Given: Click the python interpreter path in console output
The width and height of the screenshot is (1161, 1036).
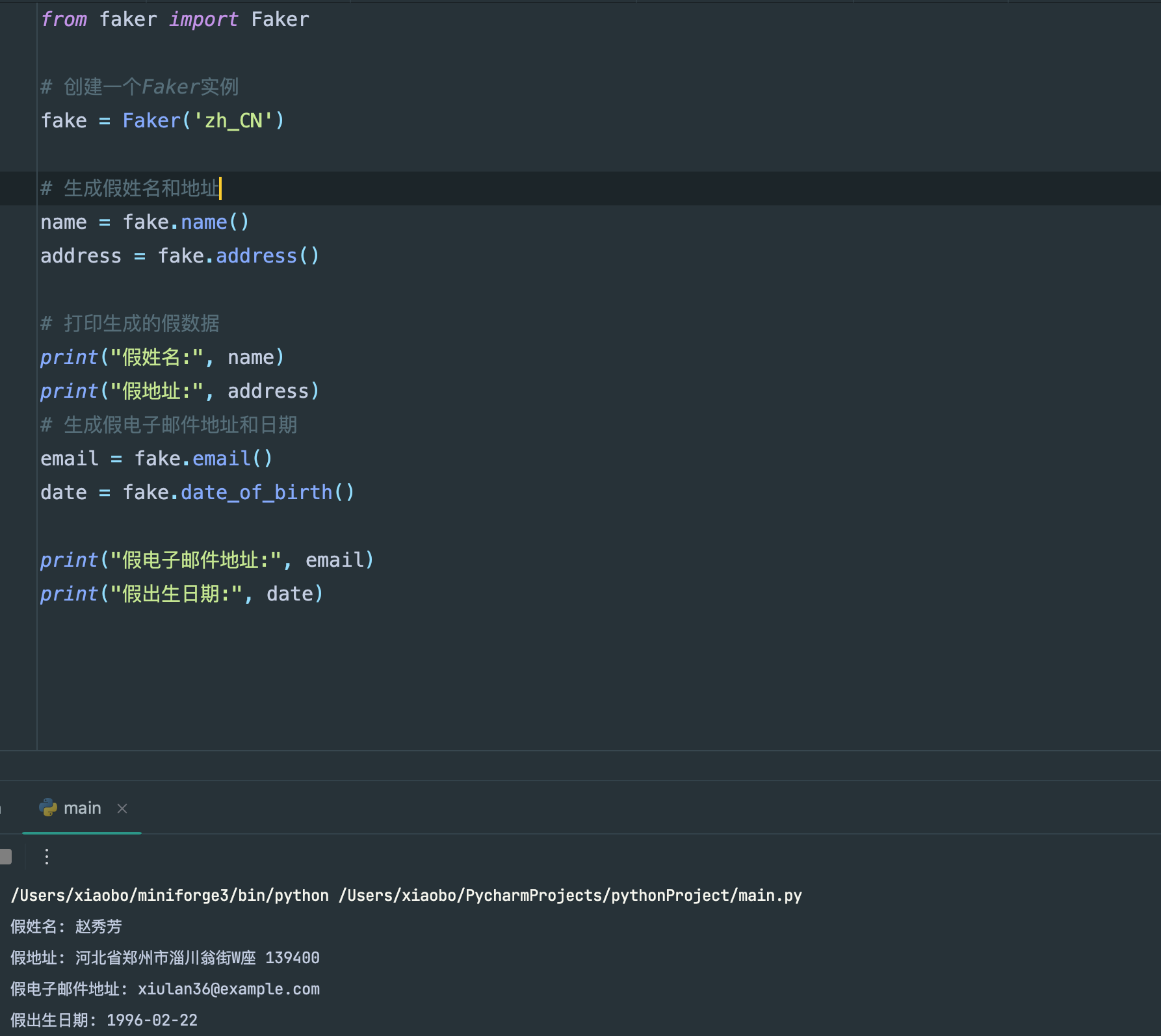Looking at the screenshot, I should point(170,896).
